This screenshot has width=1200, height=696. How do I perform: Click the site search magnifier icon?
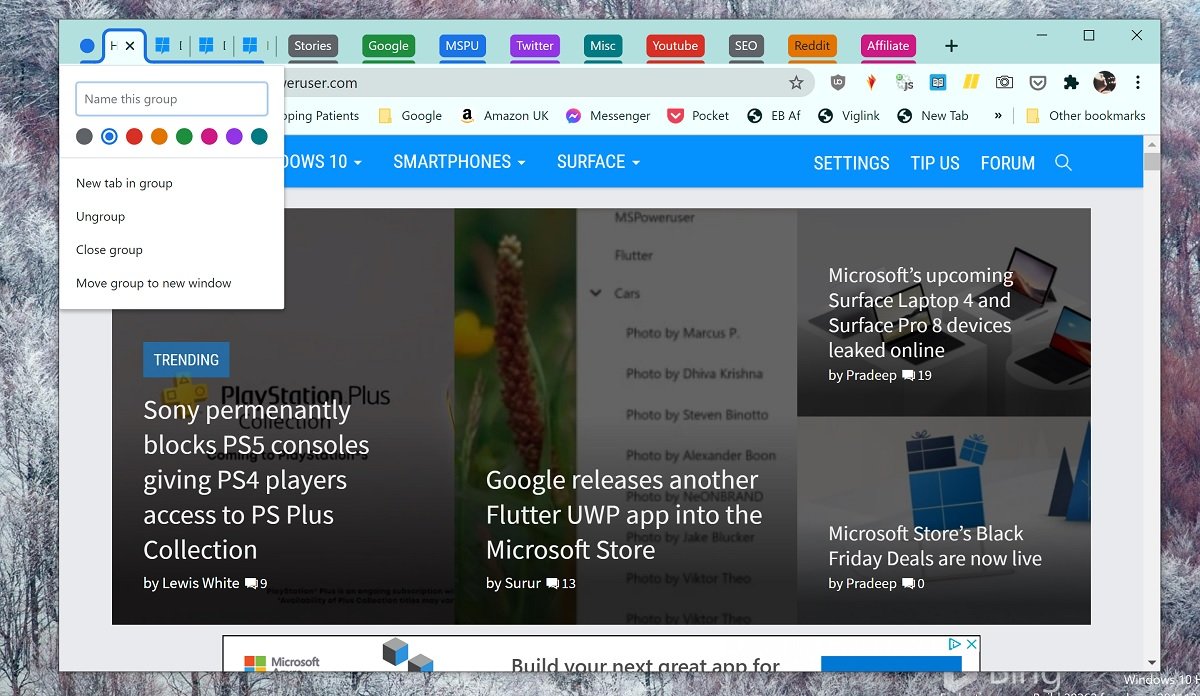coord(1063,163)
